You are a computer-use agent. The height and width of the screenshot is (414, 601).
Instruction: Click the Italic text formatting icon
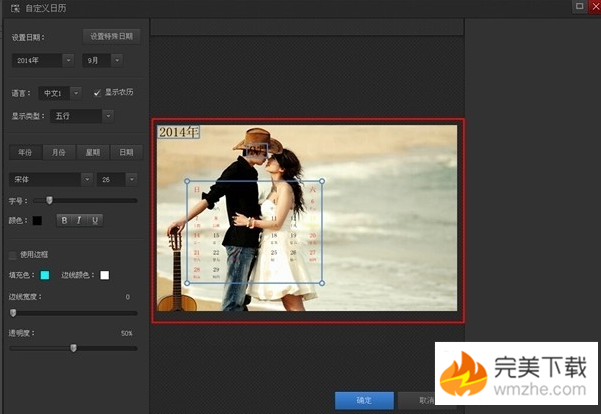point(80,220)
